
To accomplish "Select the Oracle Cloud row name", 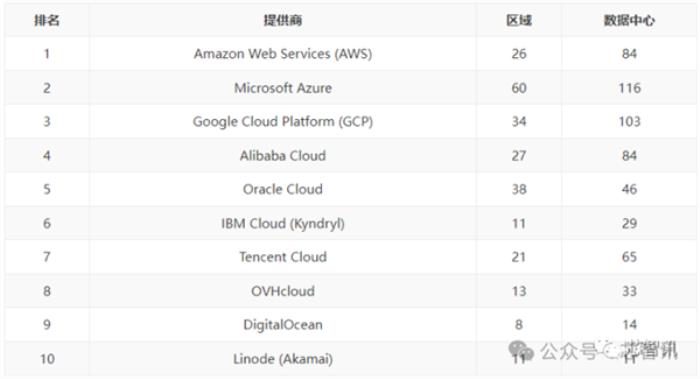I will pyautogui.click(x=283, y=189).
